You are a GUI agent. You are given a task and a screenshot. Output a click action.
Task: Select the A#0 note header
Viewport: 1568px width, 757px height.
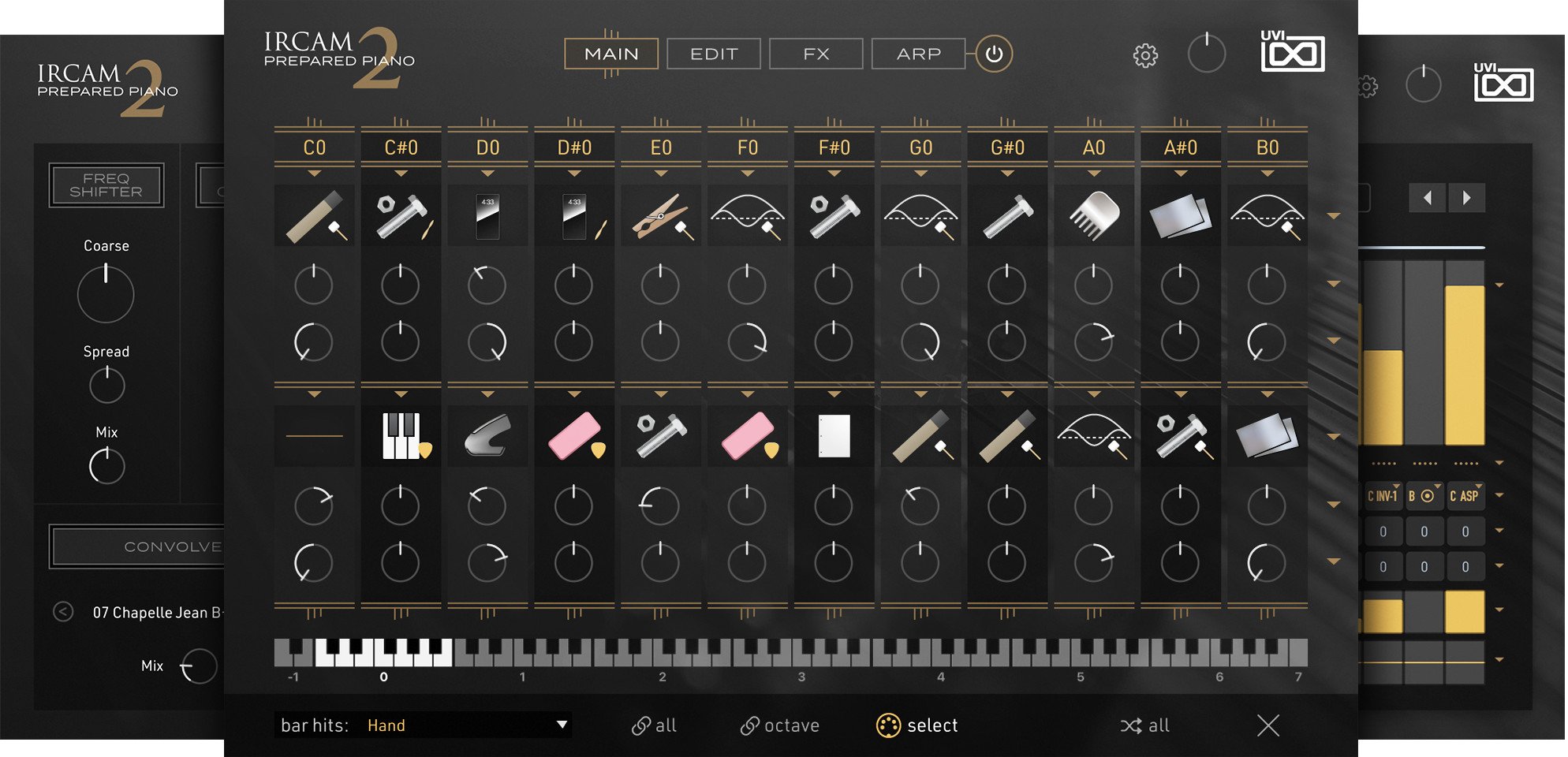(1181, 147)
